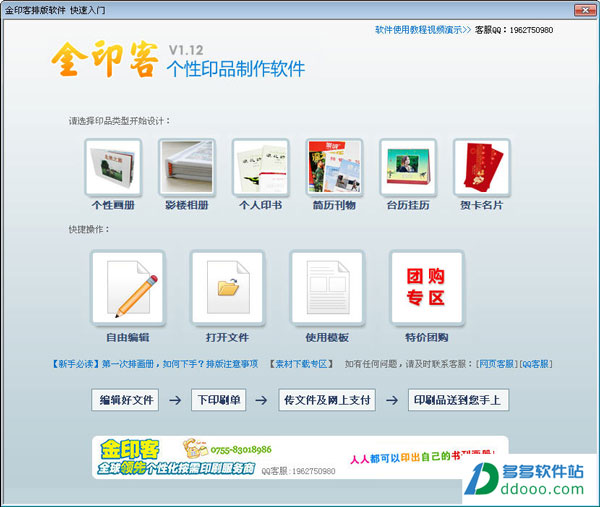This screenshot has height=507, width=600.
Task: Click the 贺卡名片 text label
Action: tap(482, 205)
